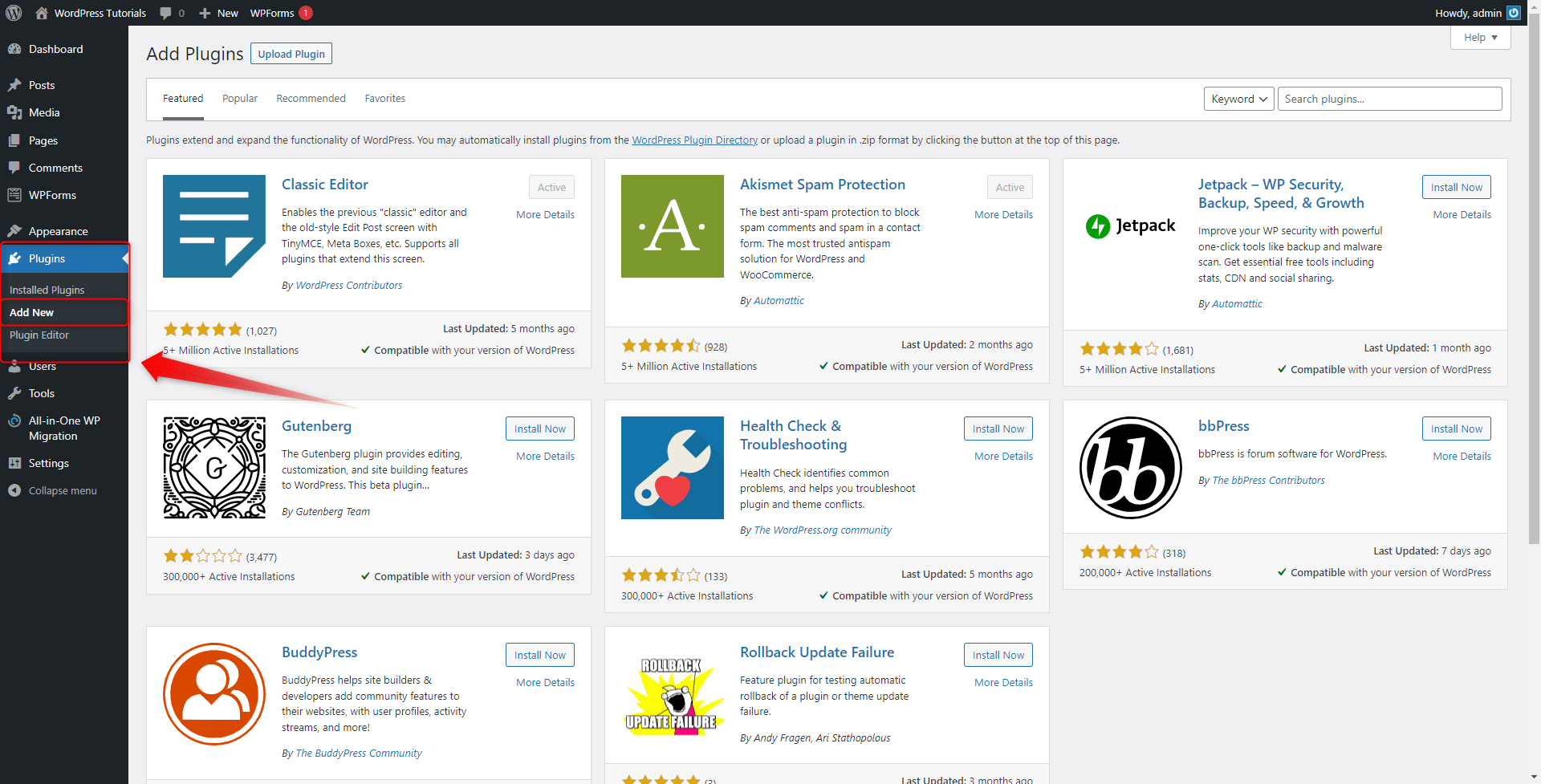
Task: View More Details for BuddyPress
Action: pyautogui.click(x=545, y=682)
